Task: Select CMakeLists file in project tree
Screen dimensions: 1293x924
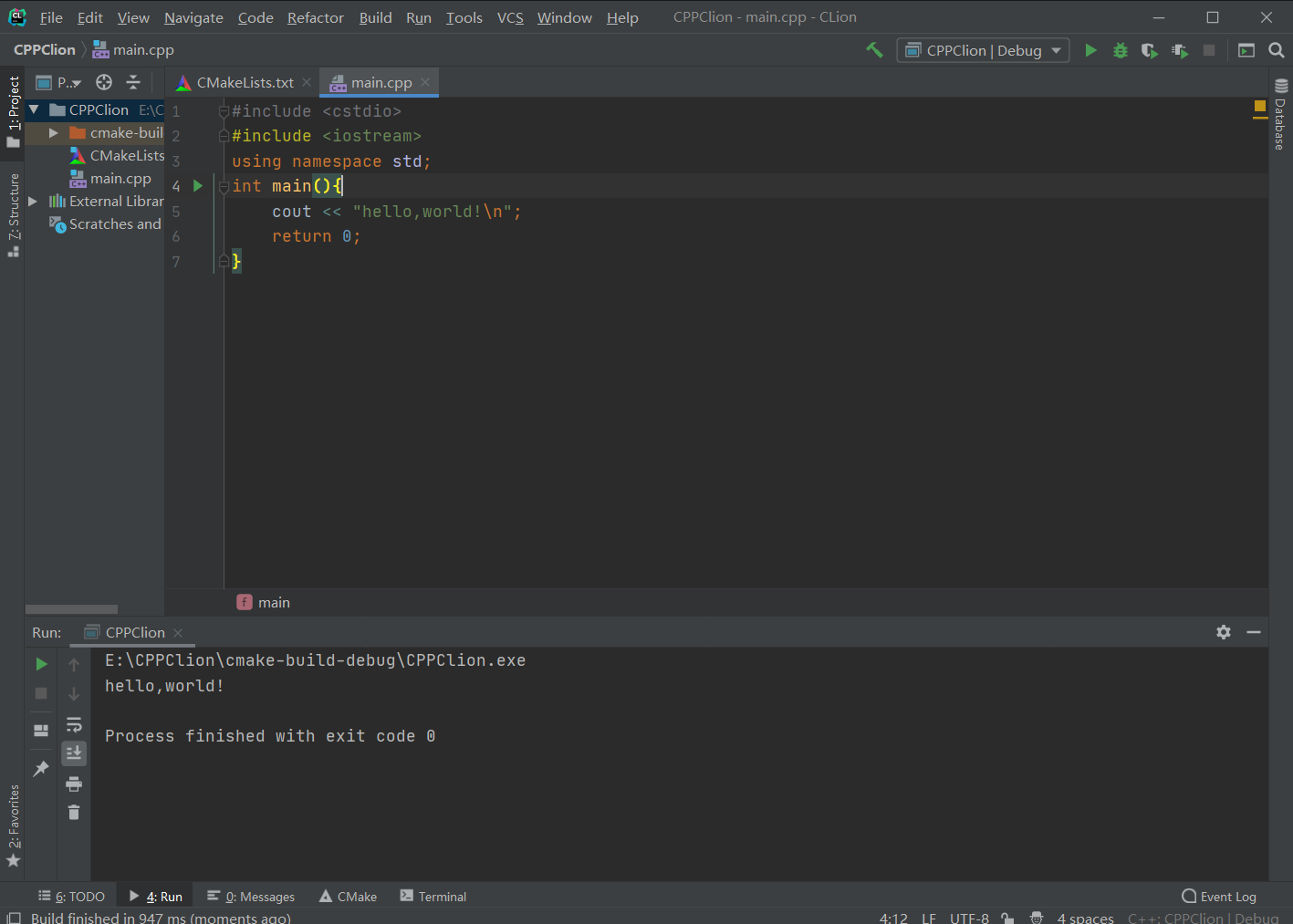Action: (x=118, y=156)
